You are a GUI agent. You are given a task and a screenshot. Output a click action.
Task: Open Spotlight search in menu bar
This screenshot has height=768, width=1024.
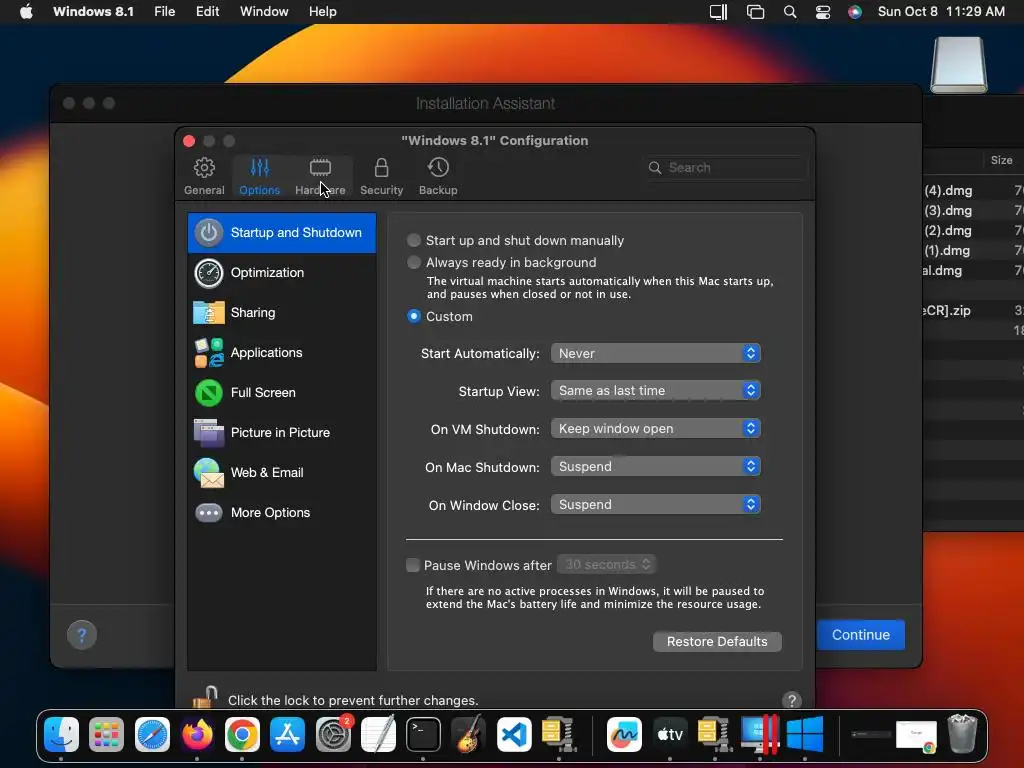(790, 12)
